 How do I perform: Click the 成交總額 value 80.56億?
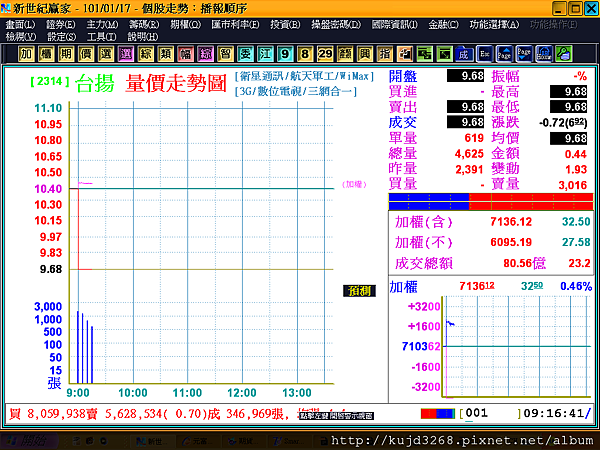524,263
